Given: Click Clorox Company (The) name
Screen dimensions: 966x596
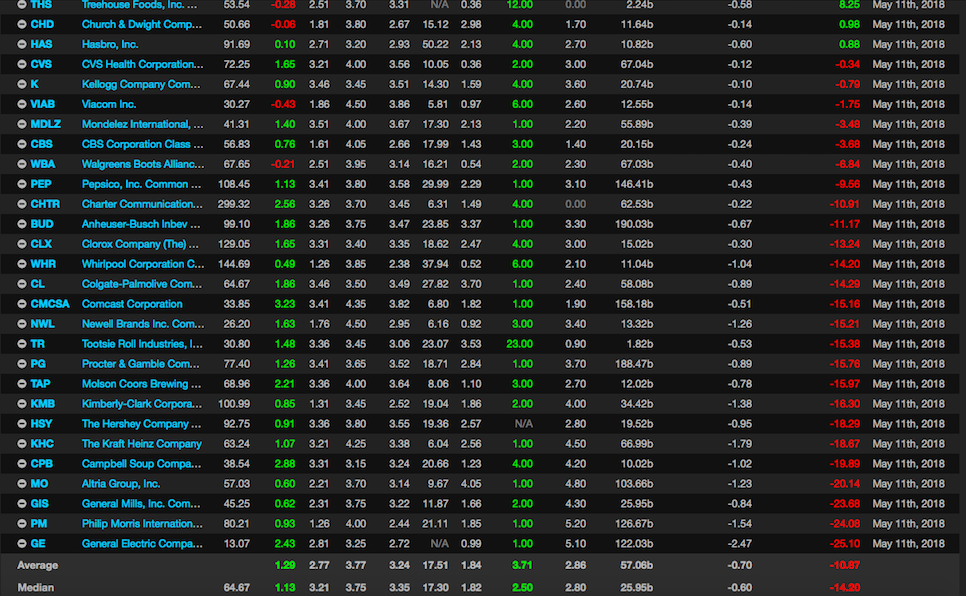Looking at the screenshot, I should click(x=140, y=244).
